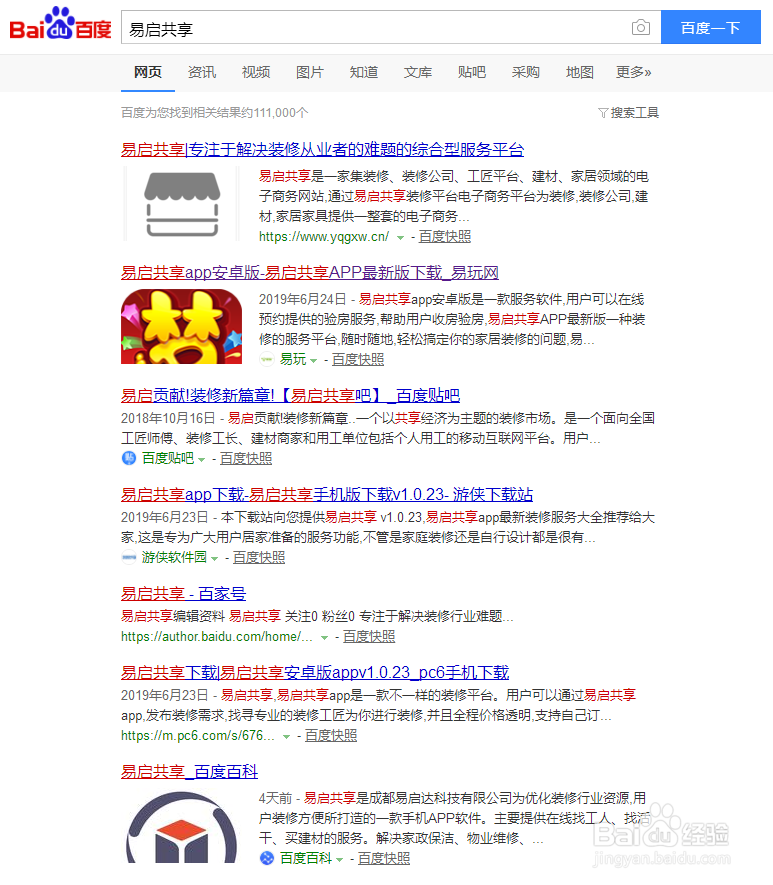Click the https://m.pc6.com/s/676... URL
Viewport: 773px width, 885px height.
pos(198,735)
